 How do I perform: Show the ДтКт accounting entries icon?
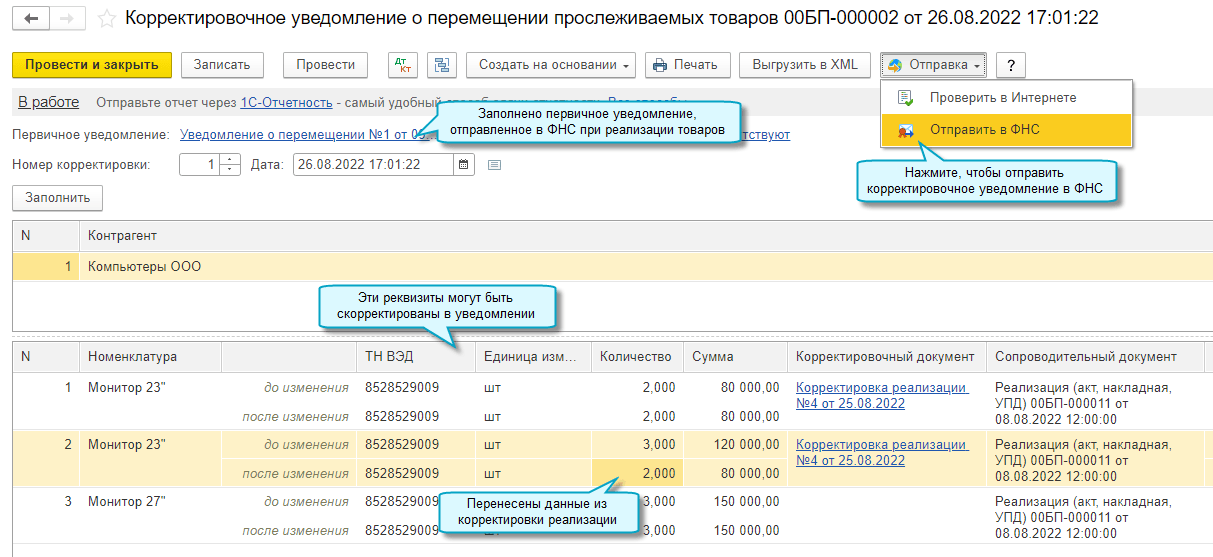[x=402, y=65]
